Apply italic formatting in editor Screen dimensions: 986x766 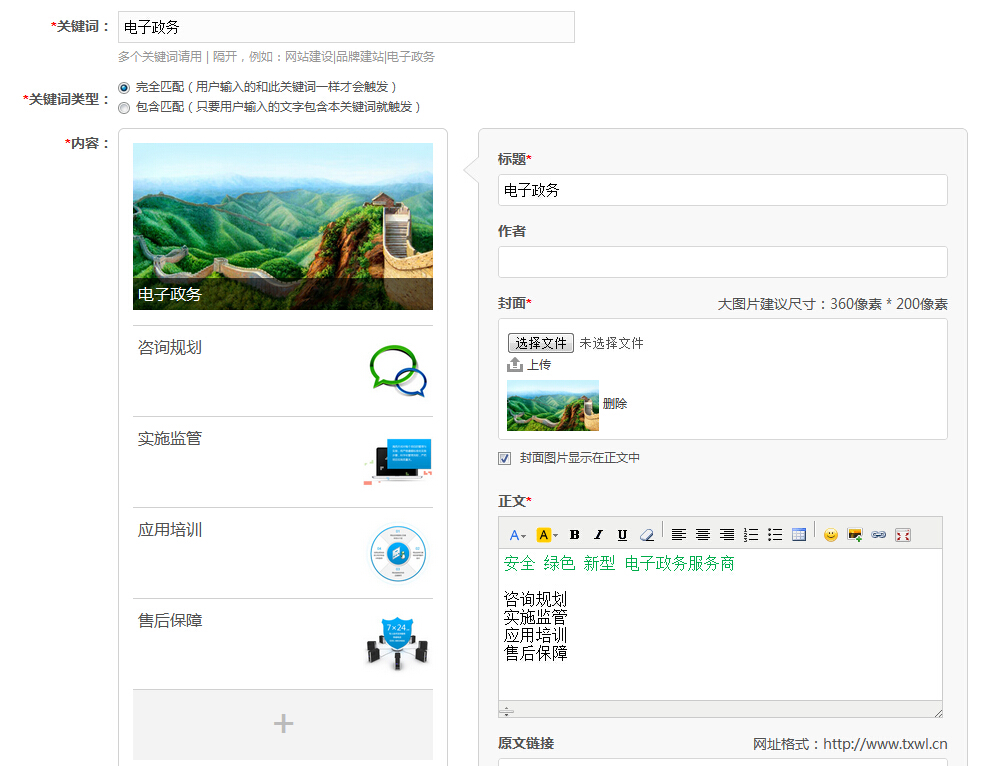tap(598, 535)
